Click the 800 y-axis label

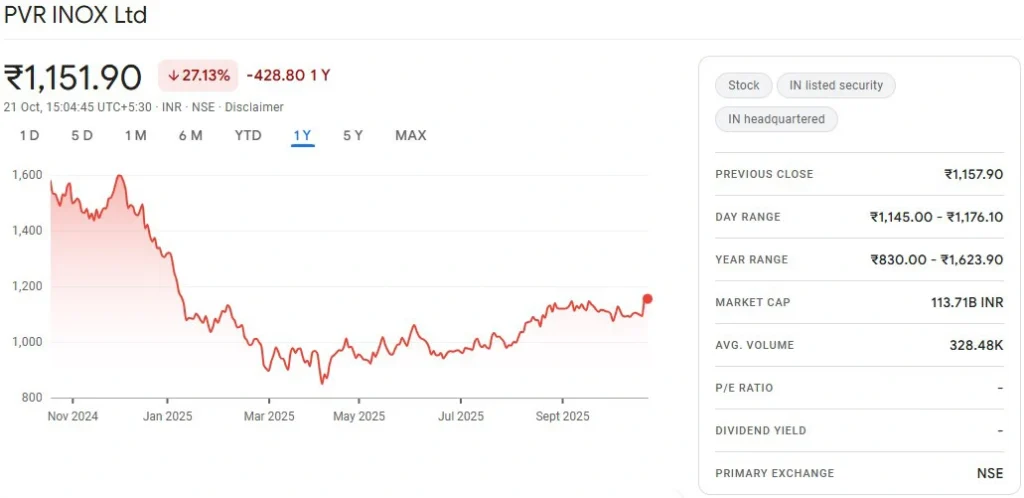point(32,398)
